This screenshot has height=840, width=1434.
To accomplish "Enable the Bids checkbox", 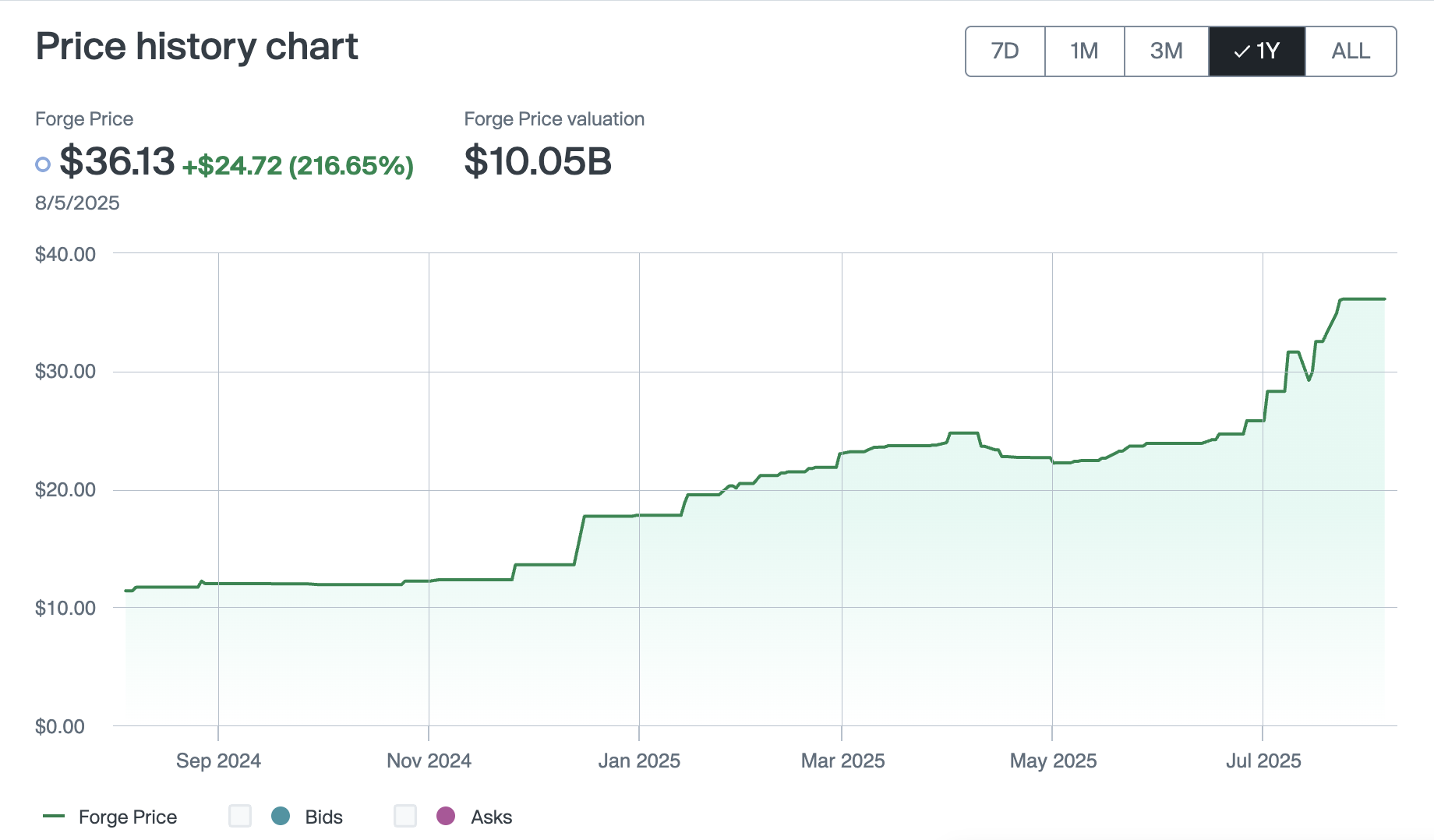I will point(240,817).
